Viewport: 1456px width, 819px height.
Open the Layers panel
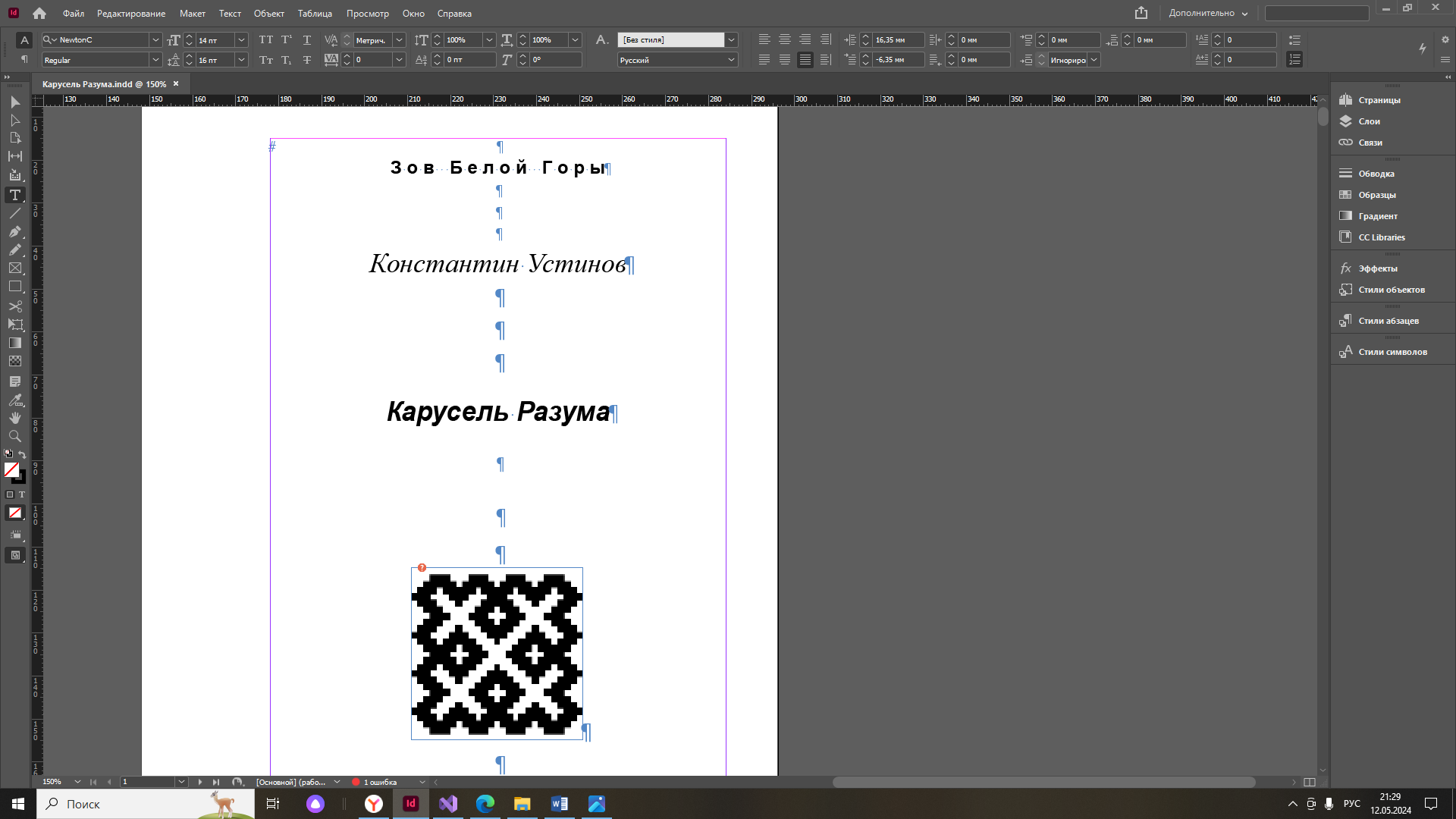(1369, 121)
